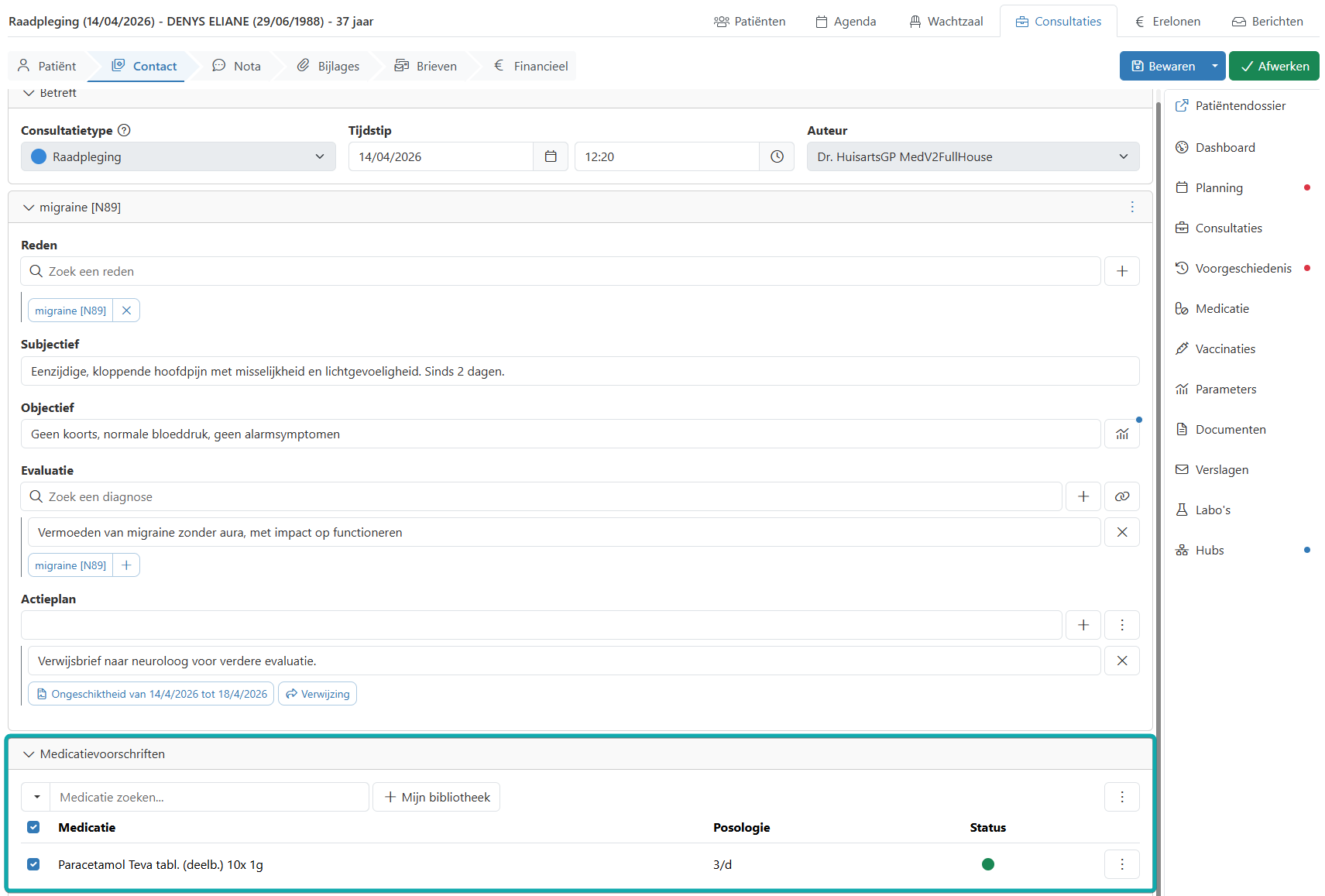The image size is (1325, 896).
Task: Open Vaccinaties in the sidebar
Action: coord(1225,349)
